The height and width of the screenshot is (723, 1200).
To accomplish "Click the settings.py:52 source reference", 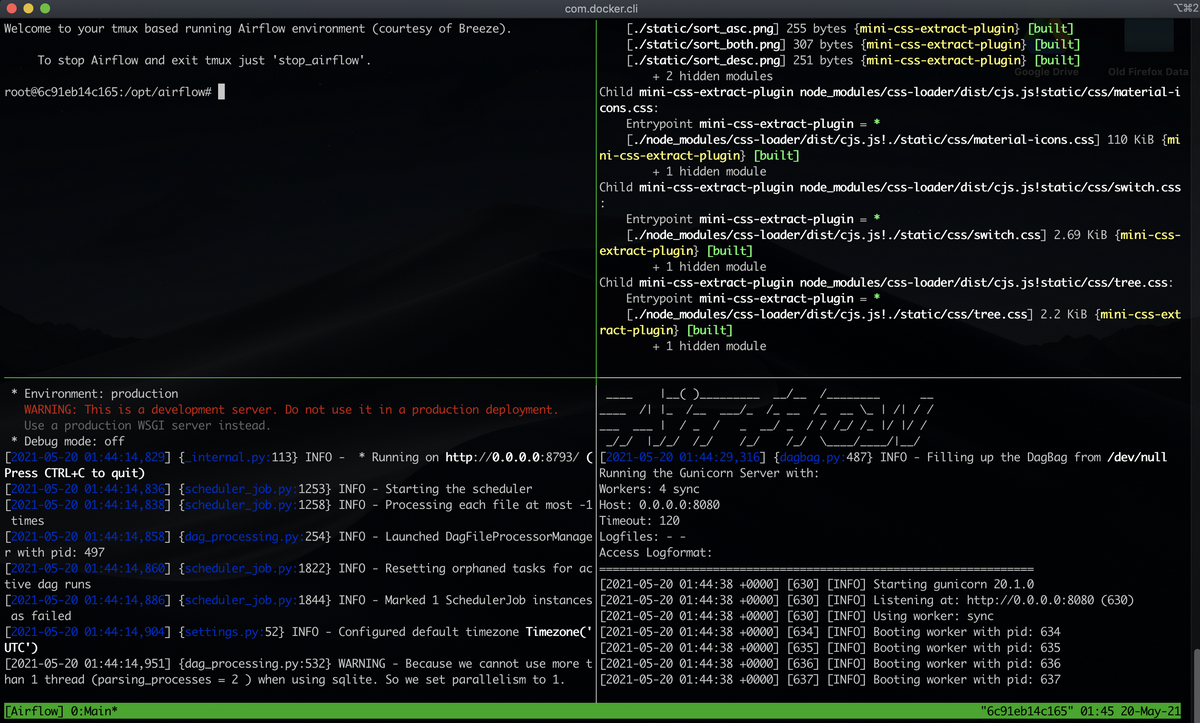I will point(234,632).
